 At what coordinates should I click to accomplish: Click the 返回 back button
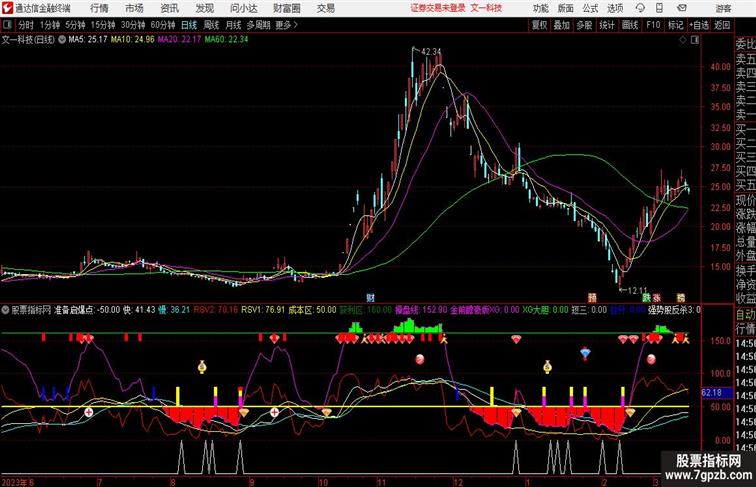click(722, 25)
